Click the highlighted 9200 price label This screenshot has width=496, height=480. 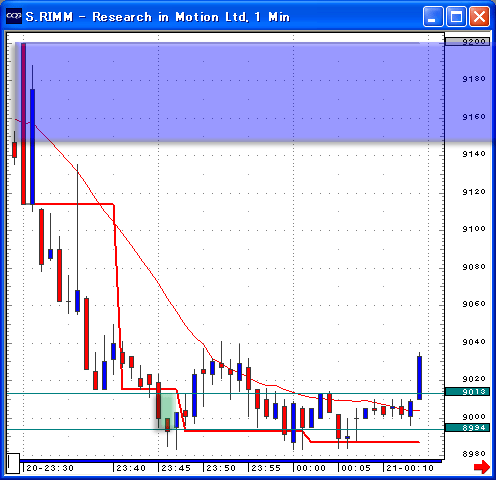tap(467, 42)
